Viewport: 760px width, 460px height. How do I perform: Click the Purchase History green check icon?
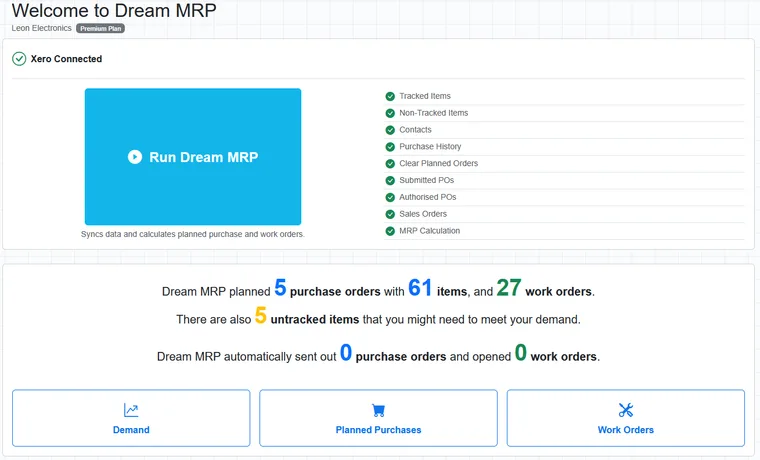390,147
